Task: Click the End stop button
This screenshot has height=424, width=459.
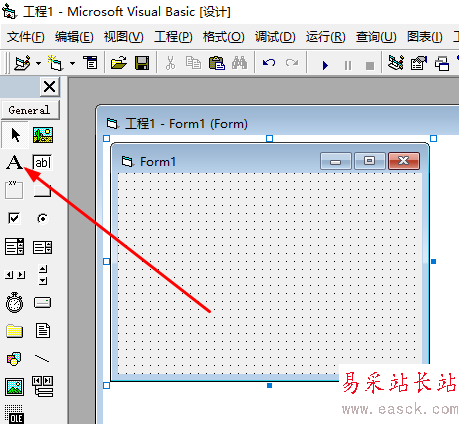Action: 370,66
